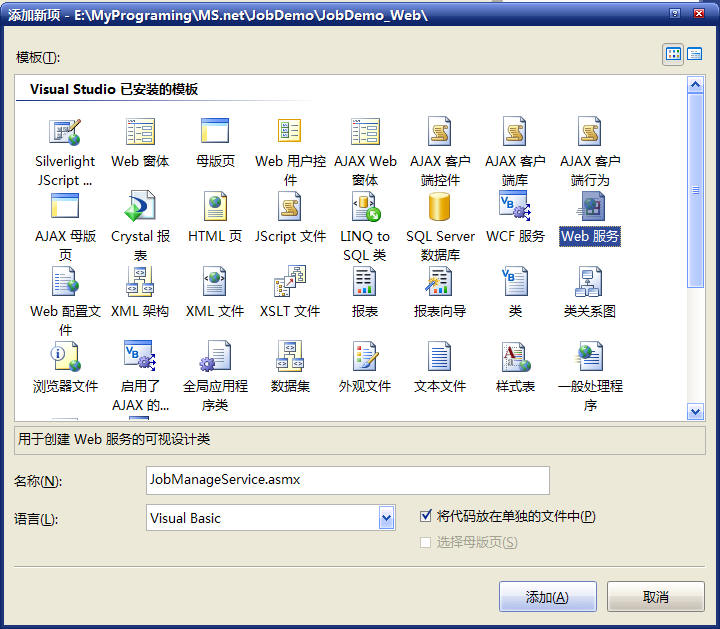The width and height of the screenshot is (720, 629).
Task: Choose the 报表向导 template icon
Action: (439, 281)
